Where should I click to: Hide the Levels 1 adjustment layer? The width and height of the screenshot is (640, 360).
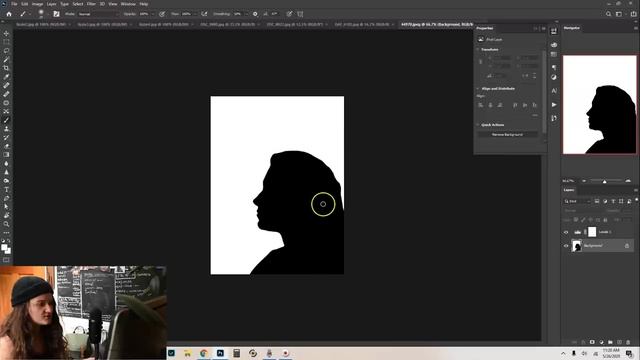[x=566, y=232]
